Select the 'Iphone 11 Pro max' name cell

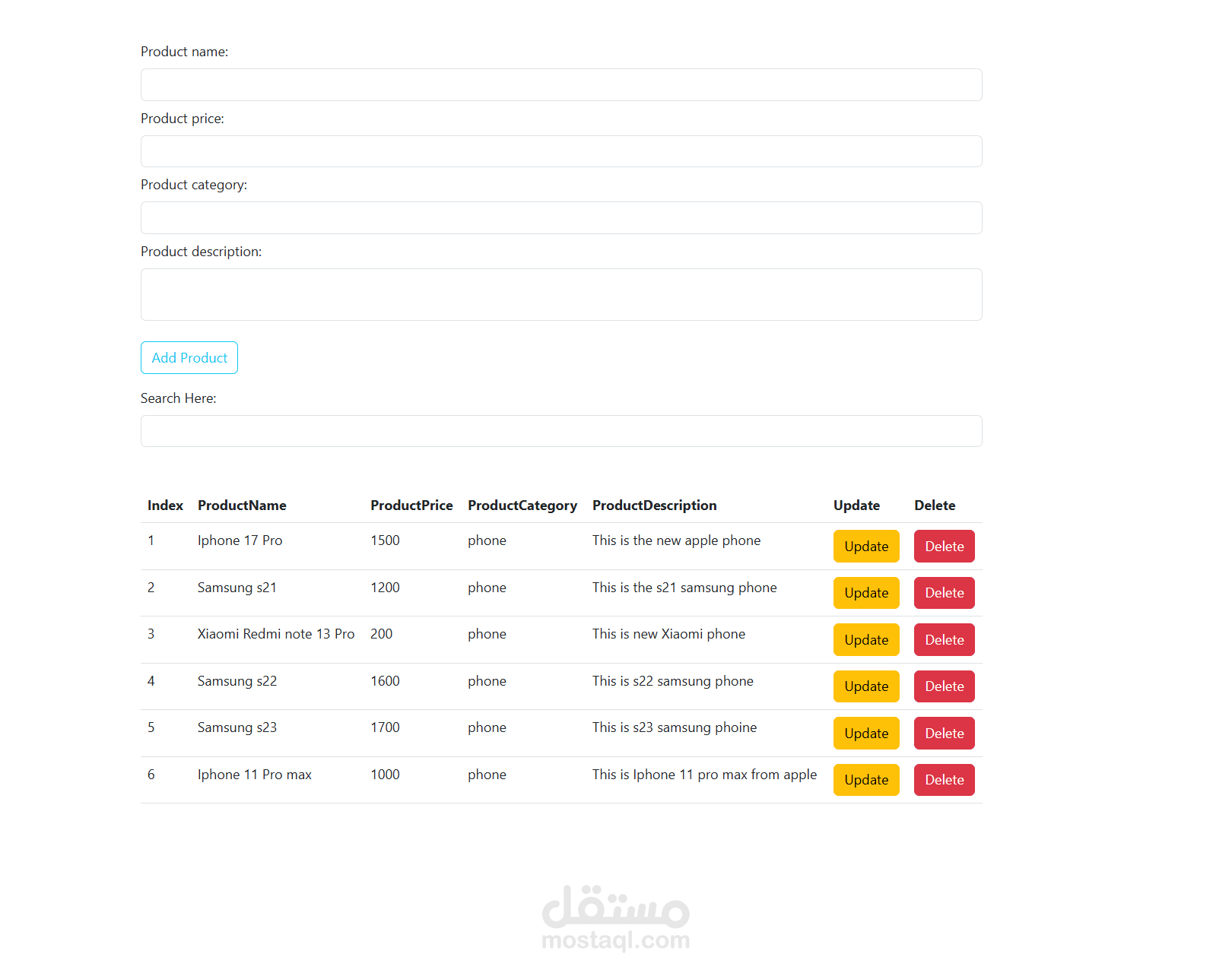click(255, 775)
